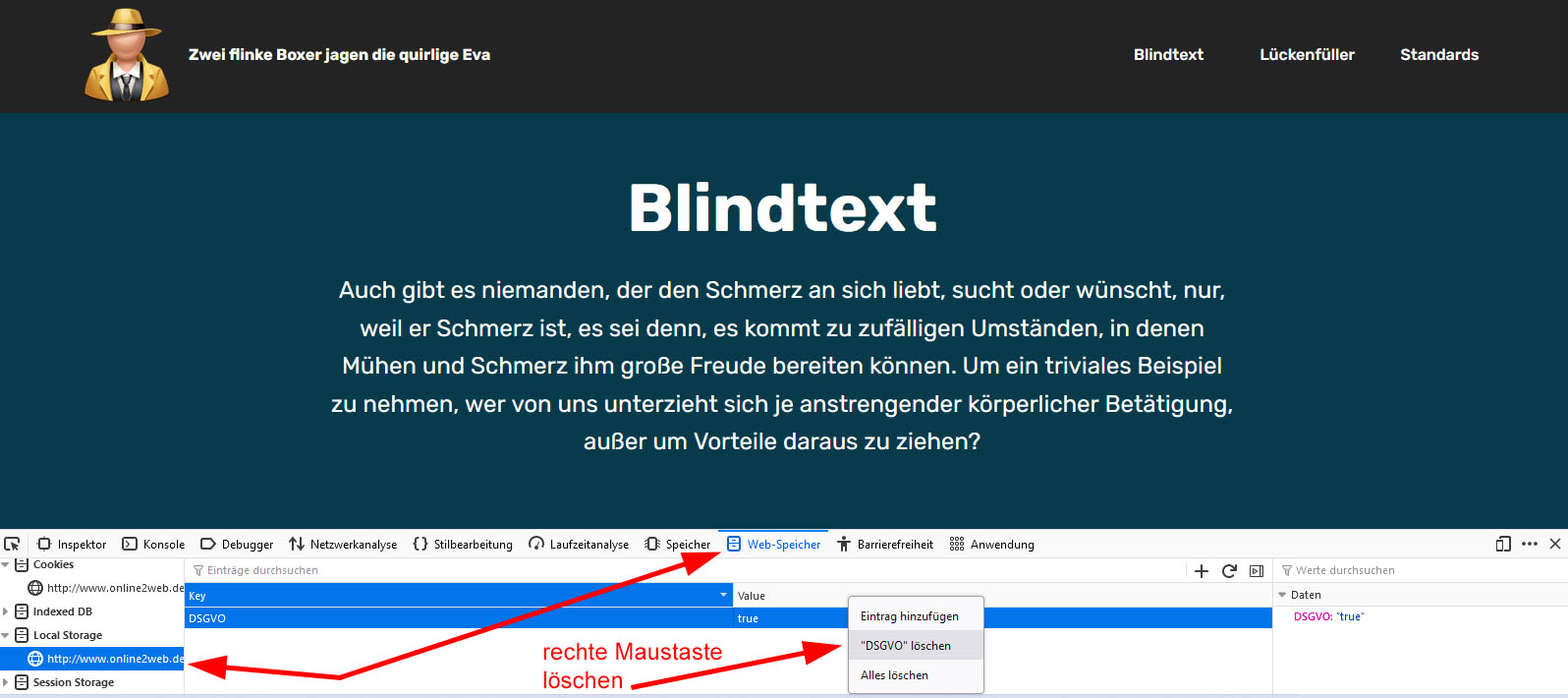Activate the element picker icon in devtools
The height and width of the screenshot is (698, 1568).
12,544
